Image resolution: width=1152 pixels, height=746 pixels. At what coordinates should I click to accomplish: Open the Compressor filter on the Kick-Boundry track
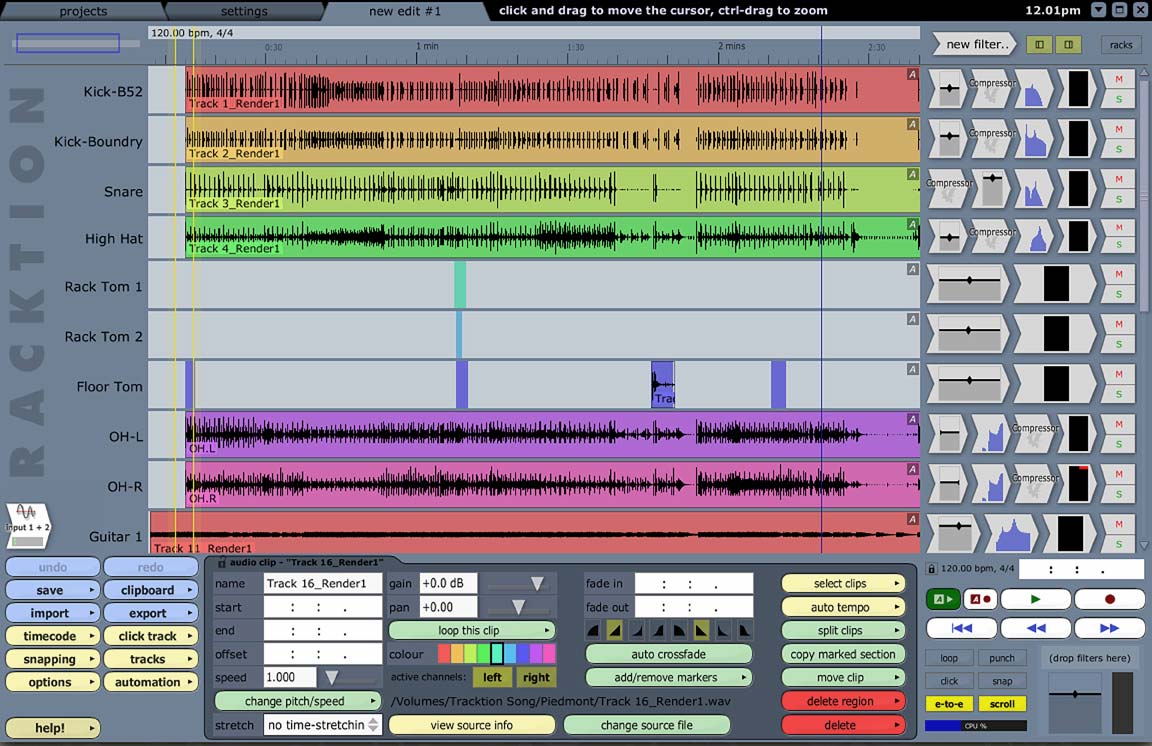point(992,138)
